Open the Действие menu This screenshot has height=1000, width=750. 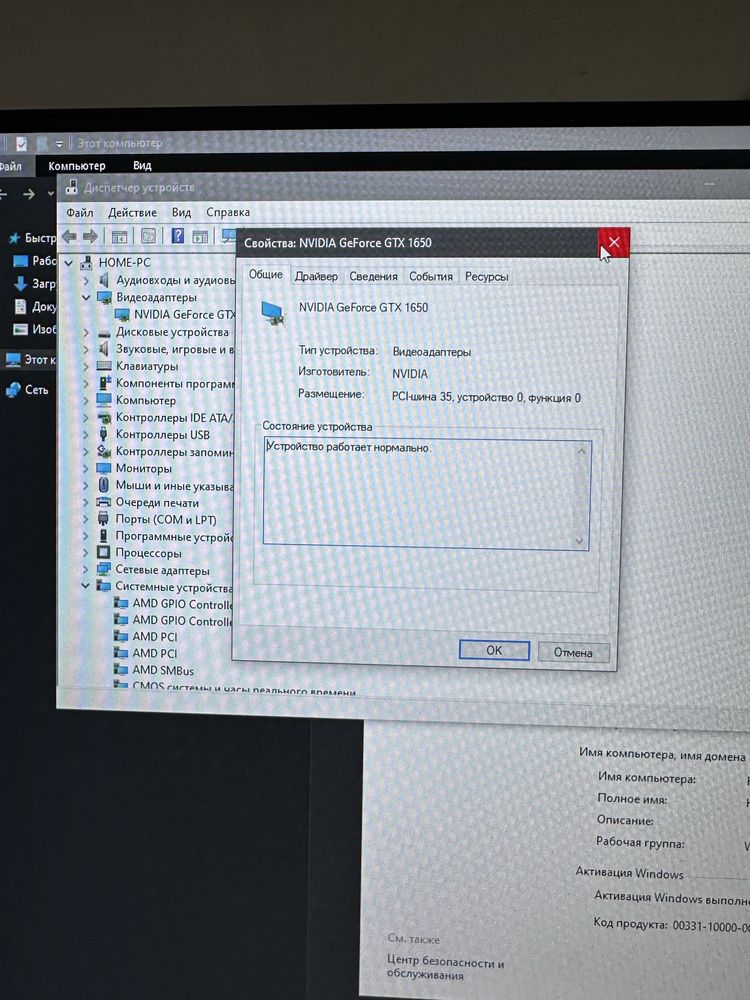click(132, 212)
